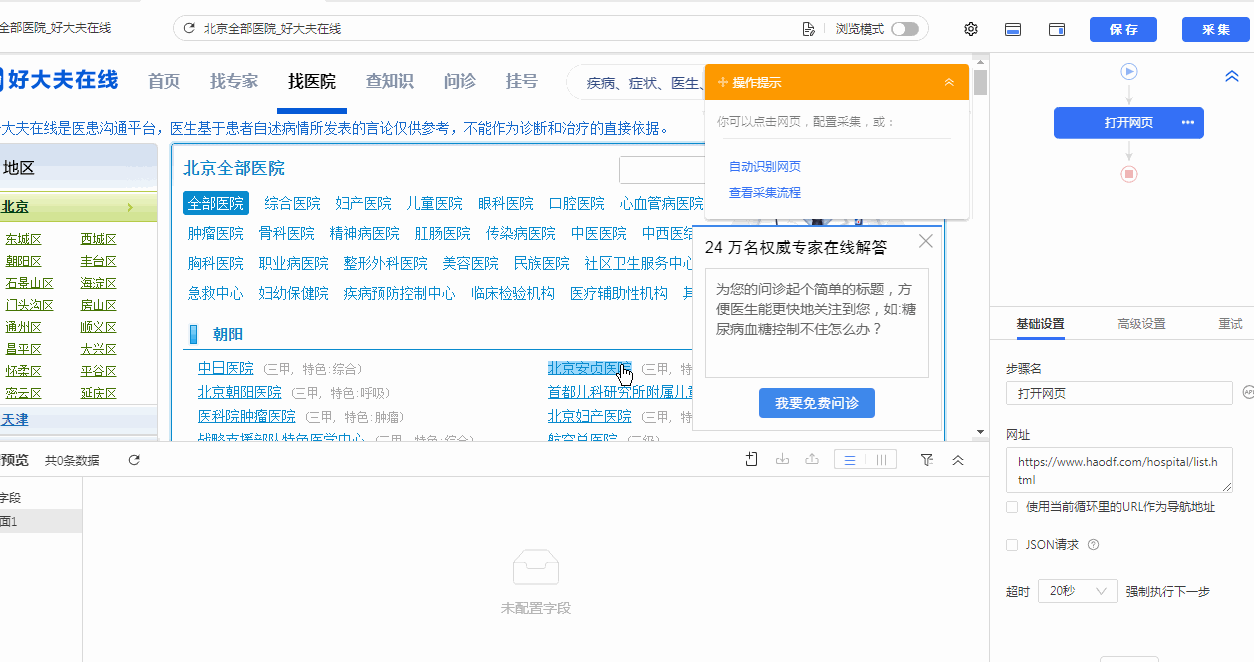The height and width of the screenshot is (662, 1254).
Task: Collapse the data preview panel
Action: tap(957, 460)
